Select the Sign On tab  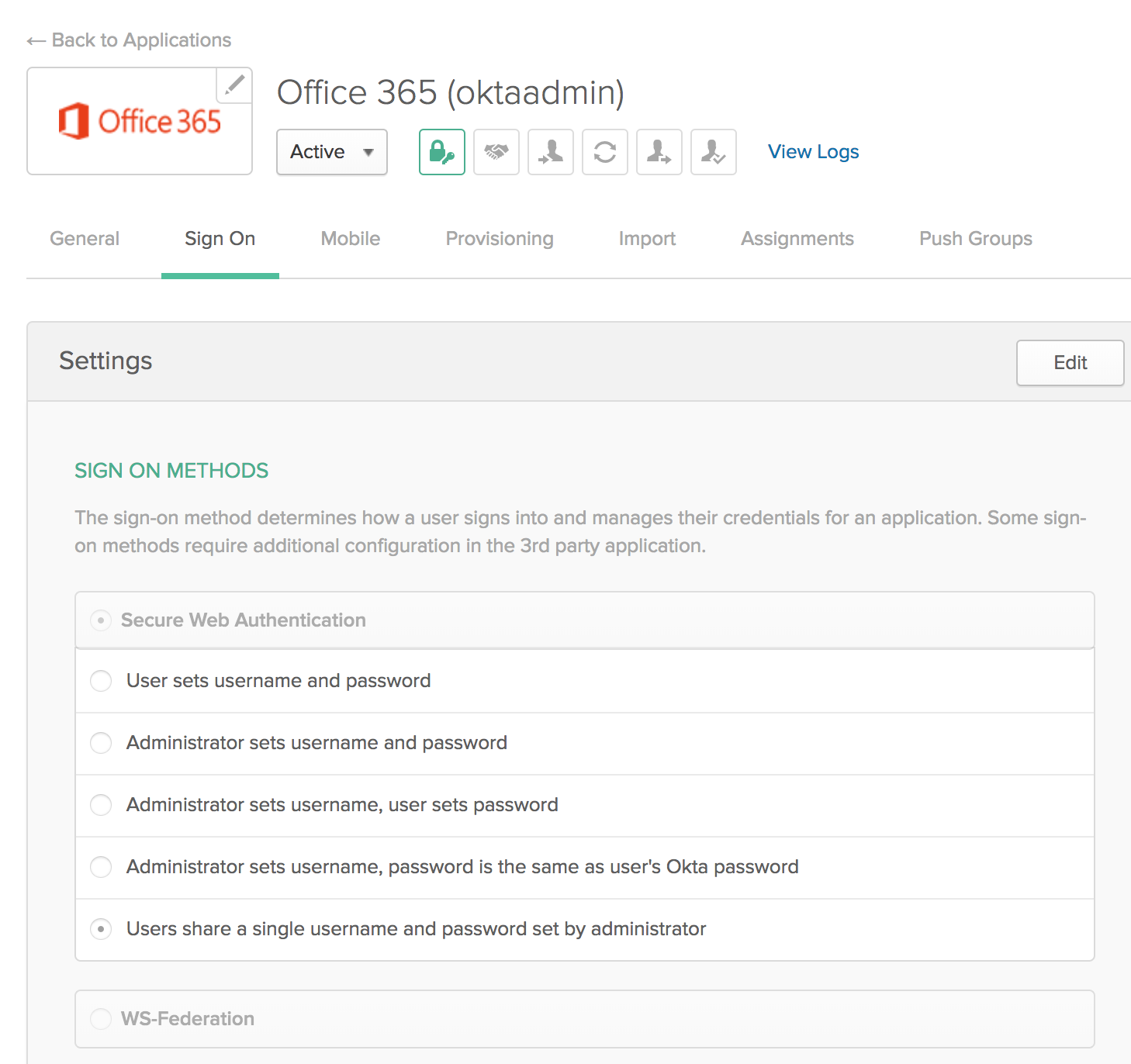pos(220,239)
